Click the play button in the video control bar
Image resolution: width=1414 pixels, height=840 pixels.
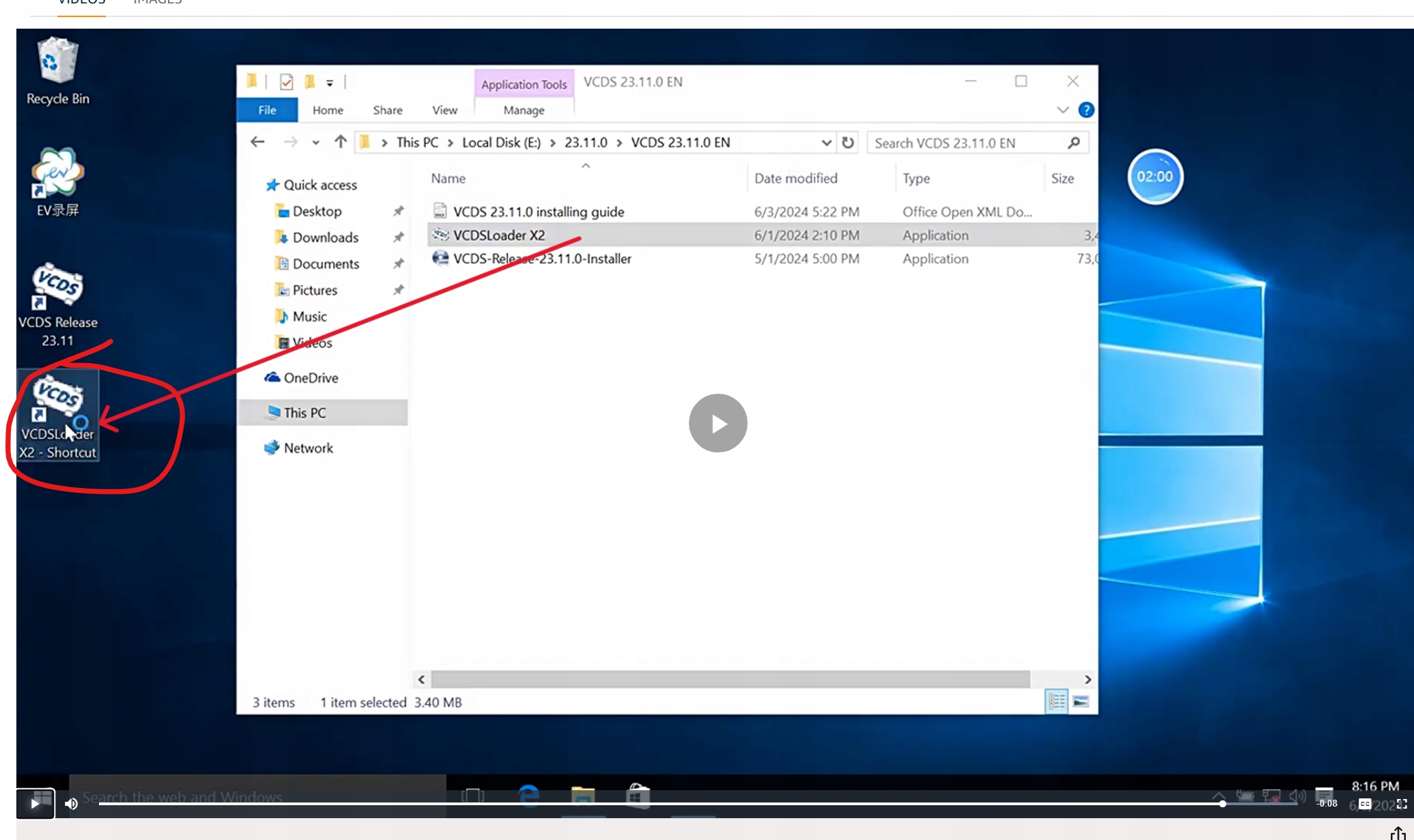(35, 803)
